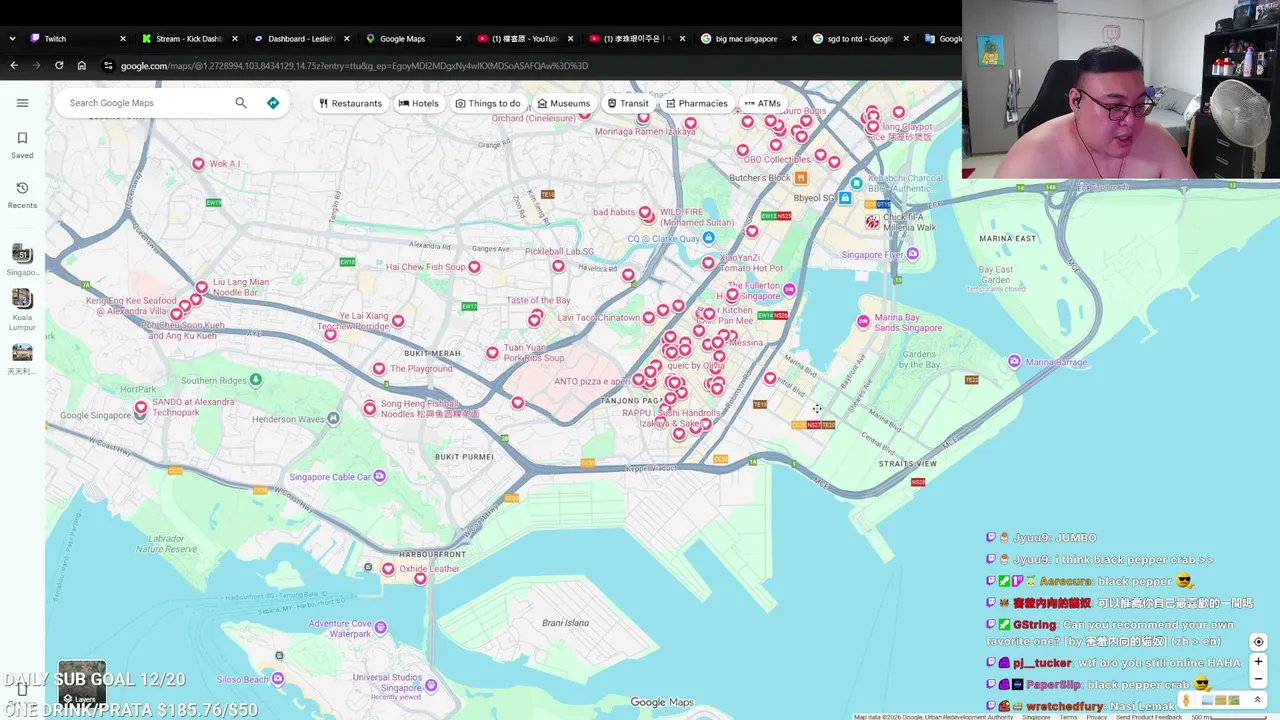The width and height of the screenshot is (1280, 720).
Task: Select the Oxhide Leather saved pin
Action: (388, 569)
